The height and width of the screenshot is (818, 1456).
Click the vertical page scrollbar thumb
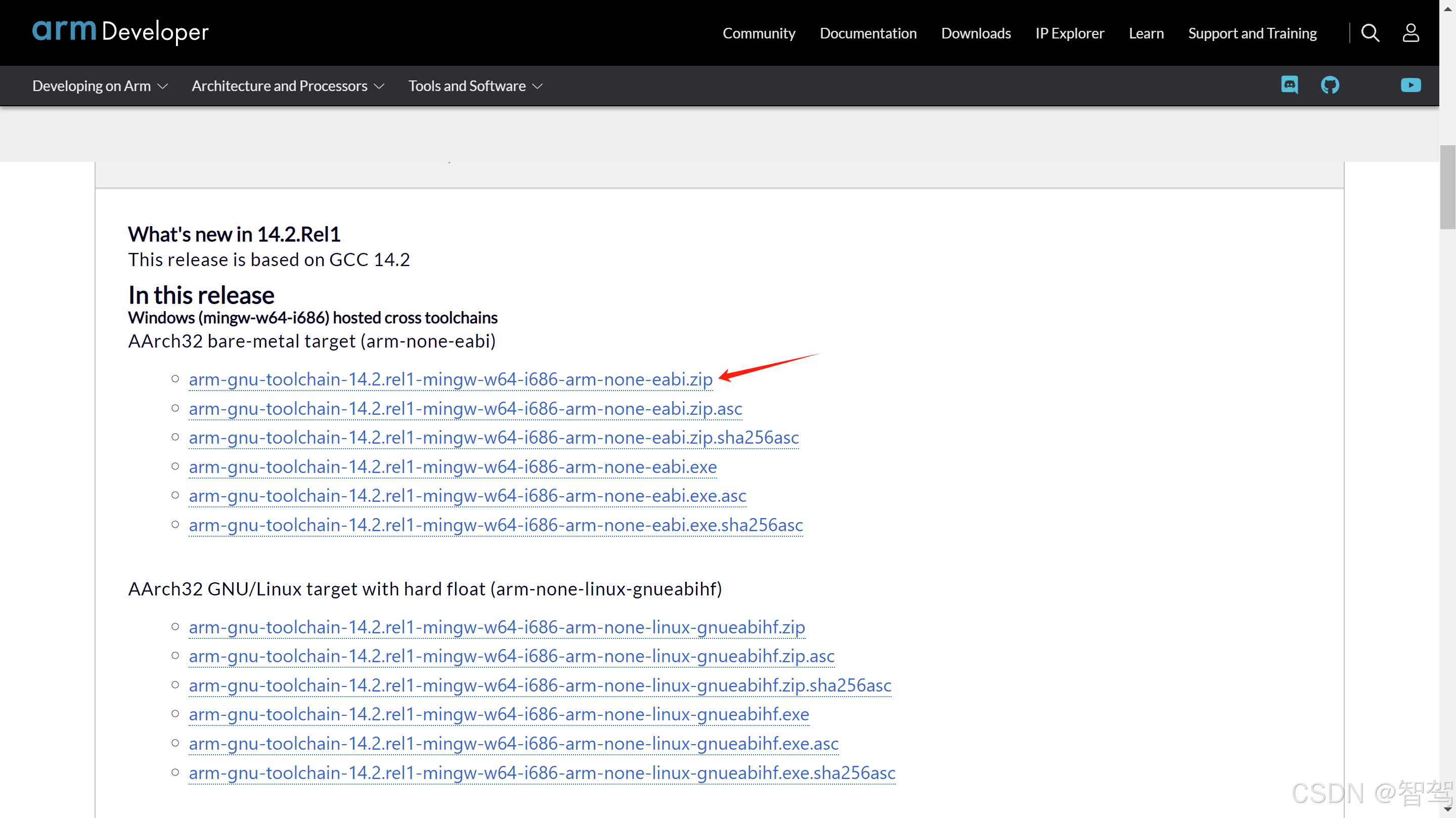1447,187
